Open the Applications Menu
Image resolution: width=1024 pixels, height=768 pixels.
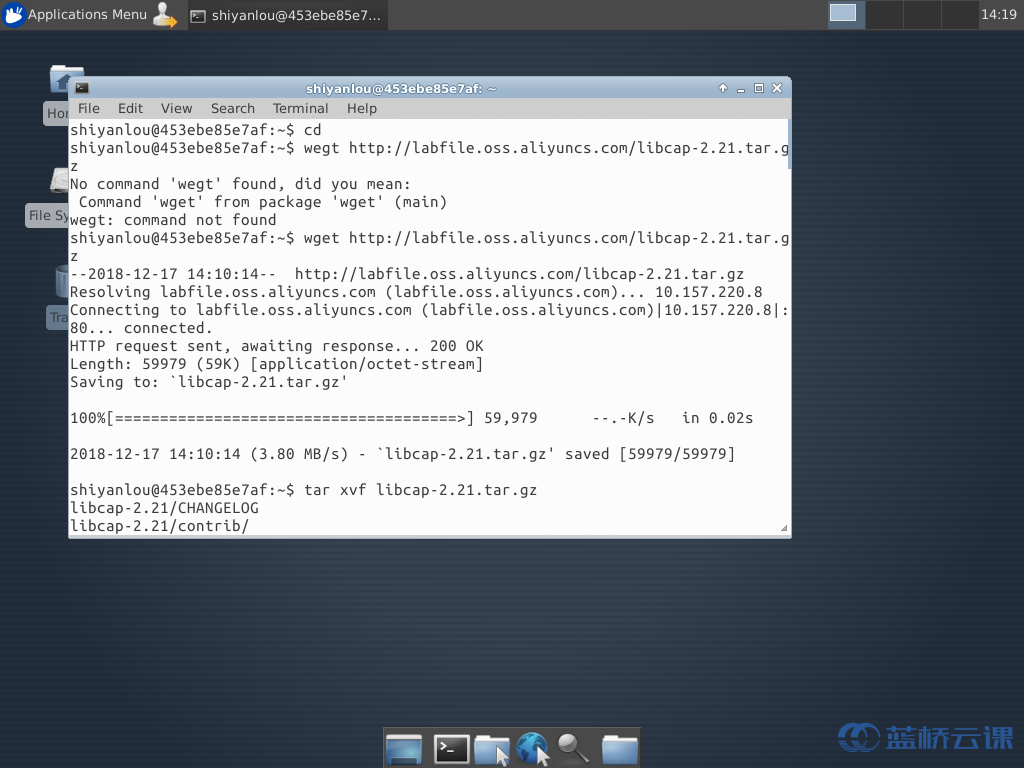pos(74,14)
